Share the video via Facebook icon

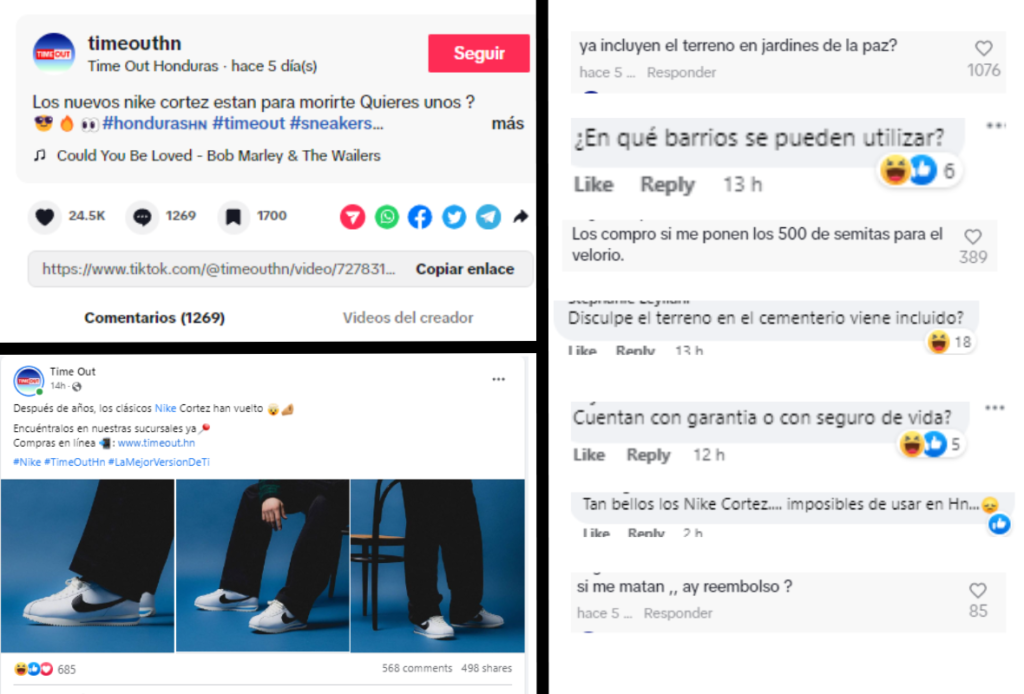420,217
